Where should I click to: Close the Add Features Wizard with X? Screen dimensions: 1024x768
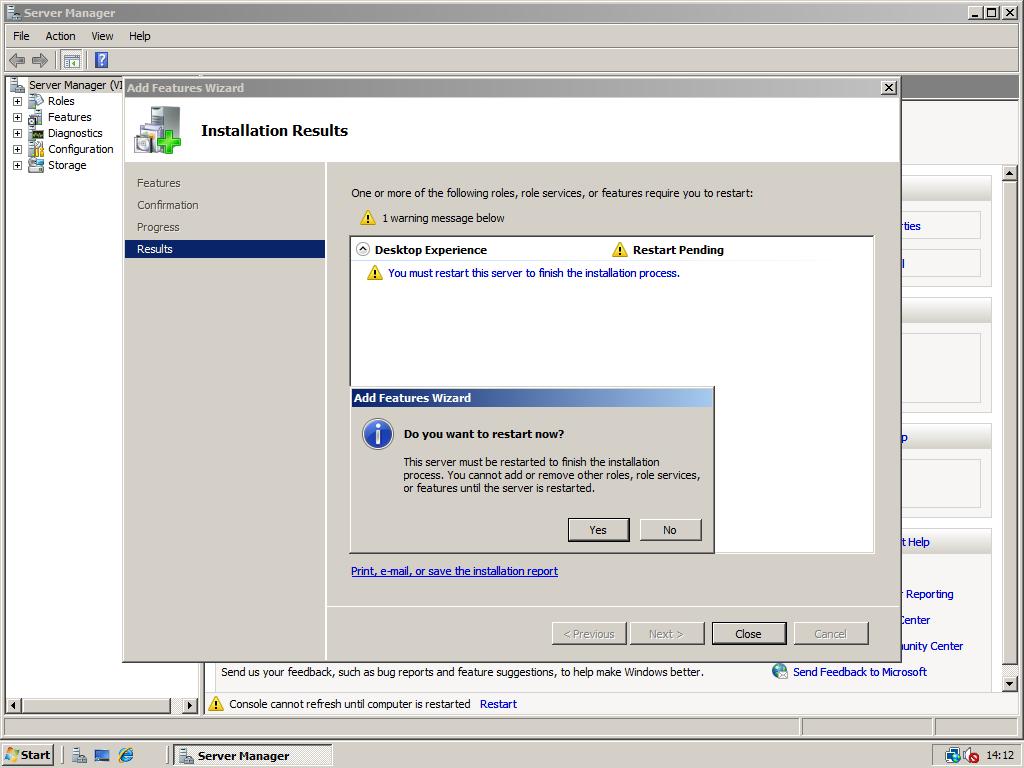[x=889, y=88]
